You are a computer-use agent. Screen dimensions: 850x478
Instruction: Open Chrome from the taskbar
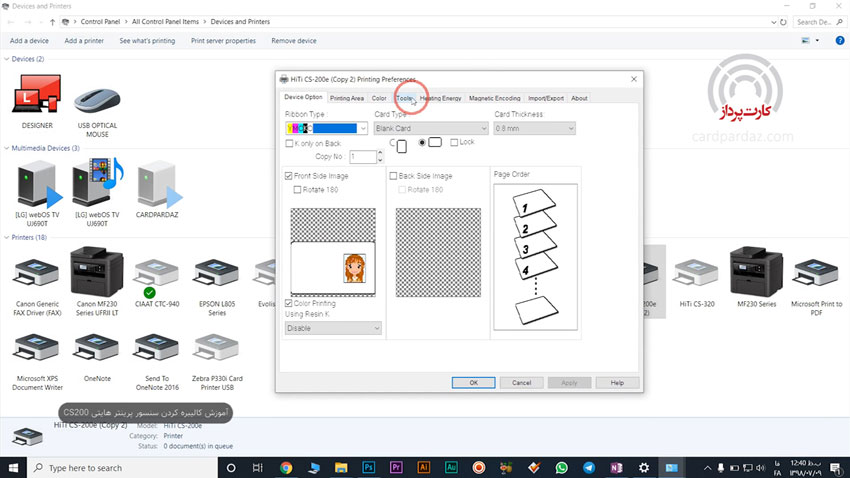click(286, 468)
